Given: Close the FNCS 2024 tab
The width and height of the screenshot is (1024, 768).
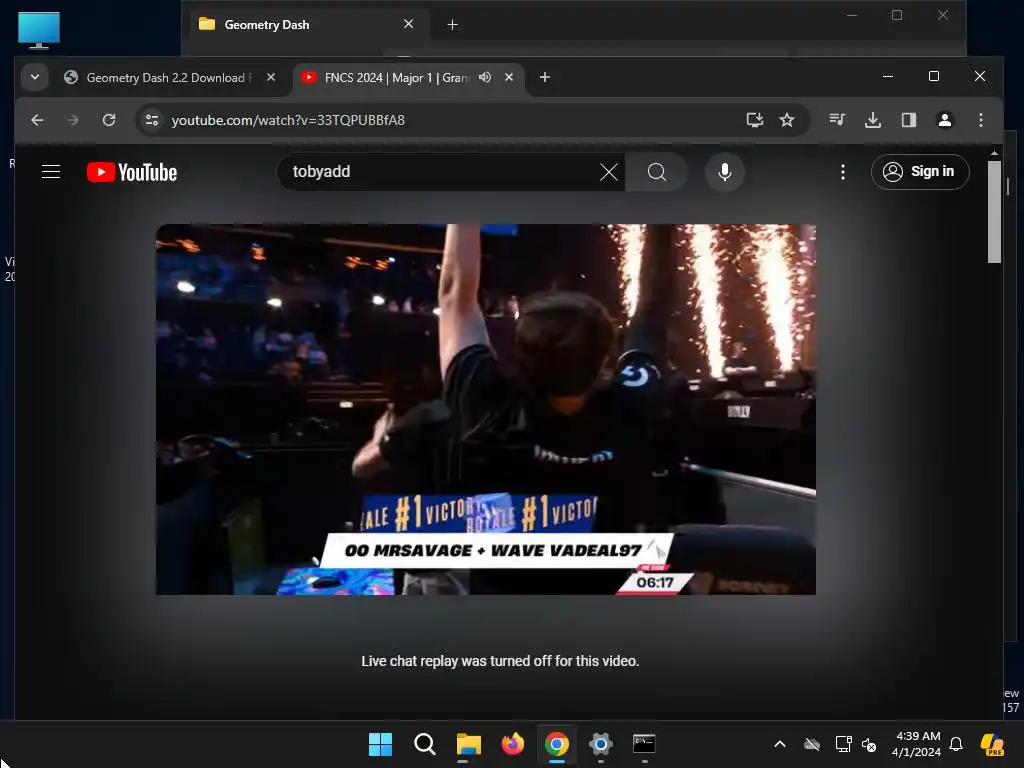Looking at the screenshot, I should (x=509, y=77).
